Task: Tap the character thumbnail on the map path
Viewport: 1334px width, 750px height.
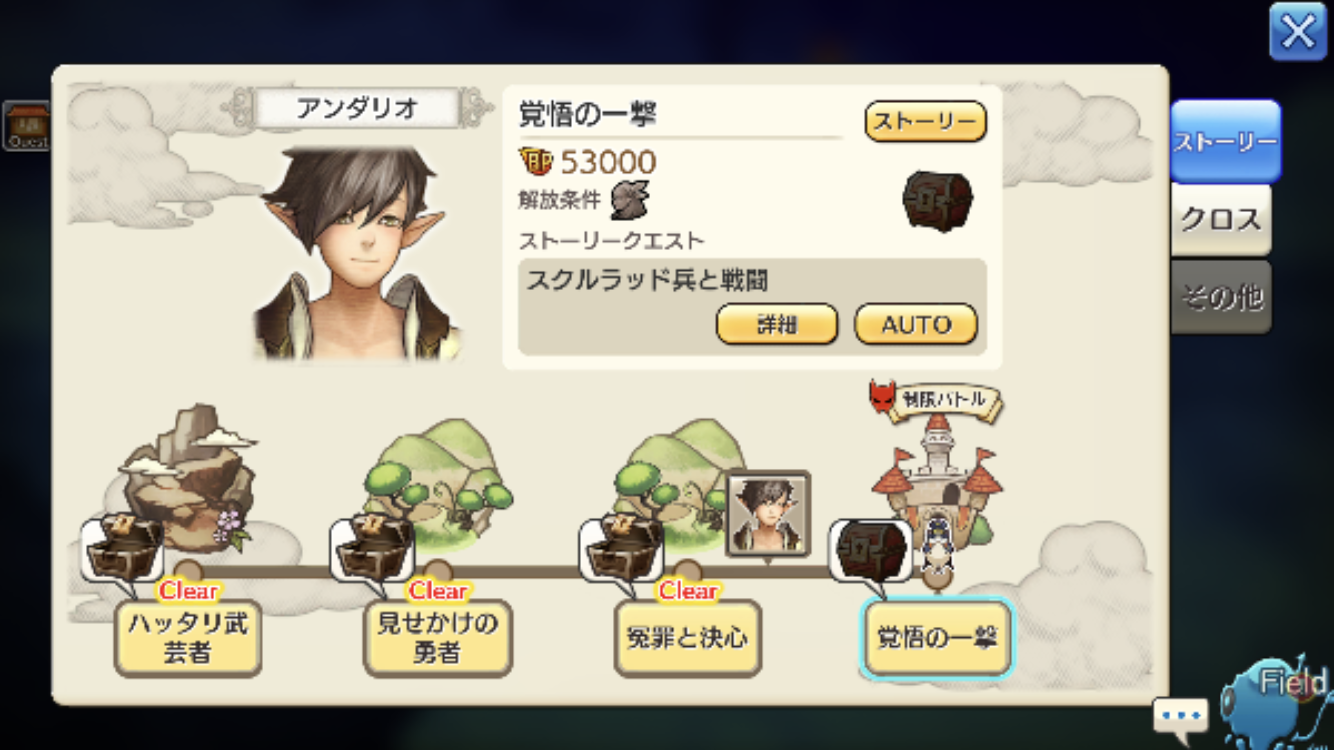Action: (x=768, y=515)
